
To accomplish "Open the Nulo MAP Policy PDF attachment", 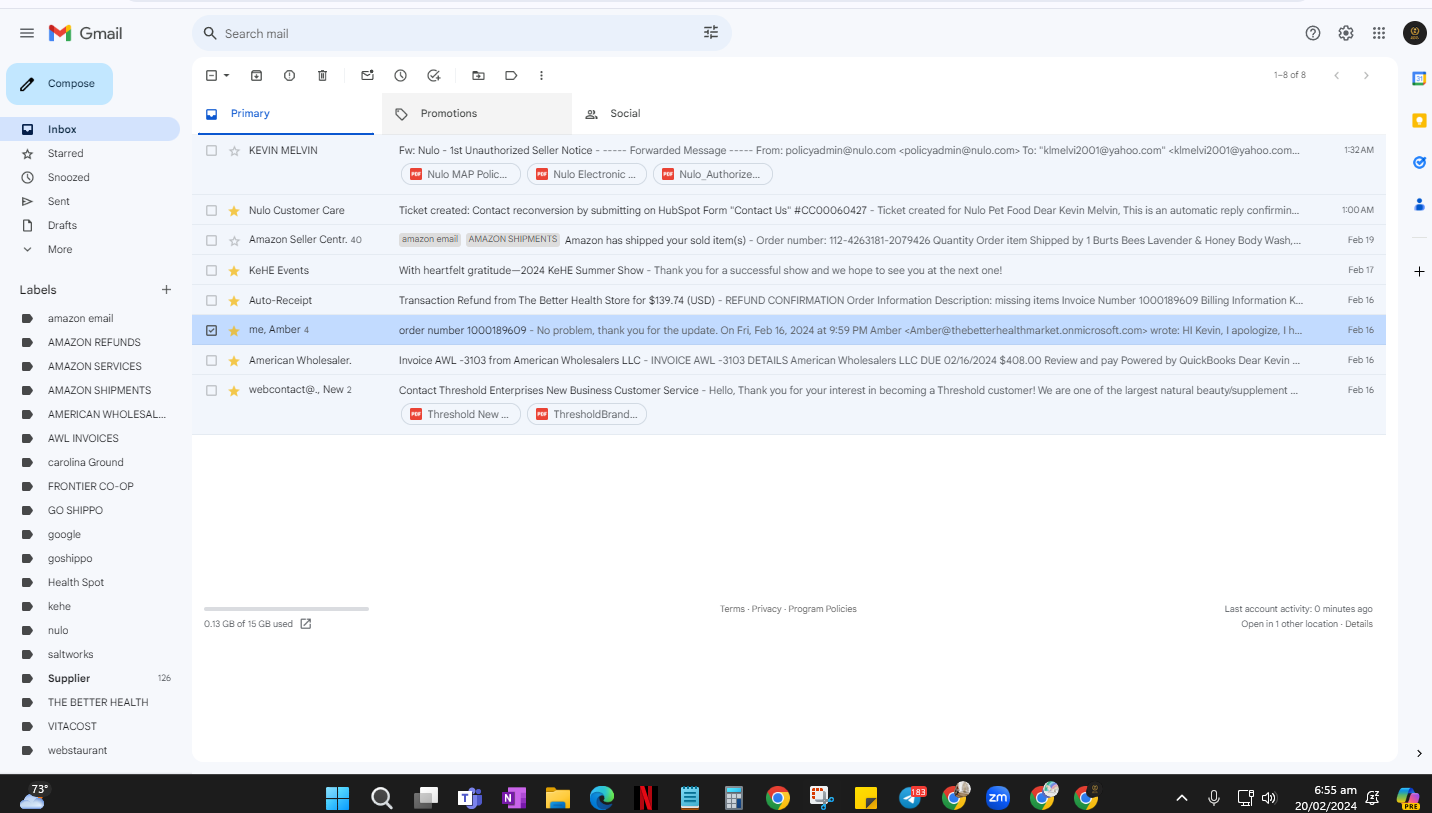I will tap(461, 174).
